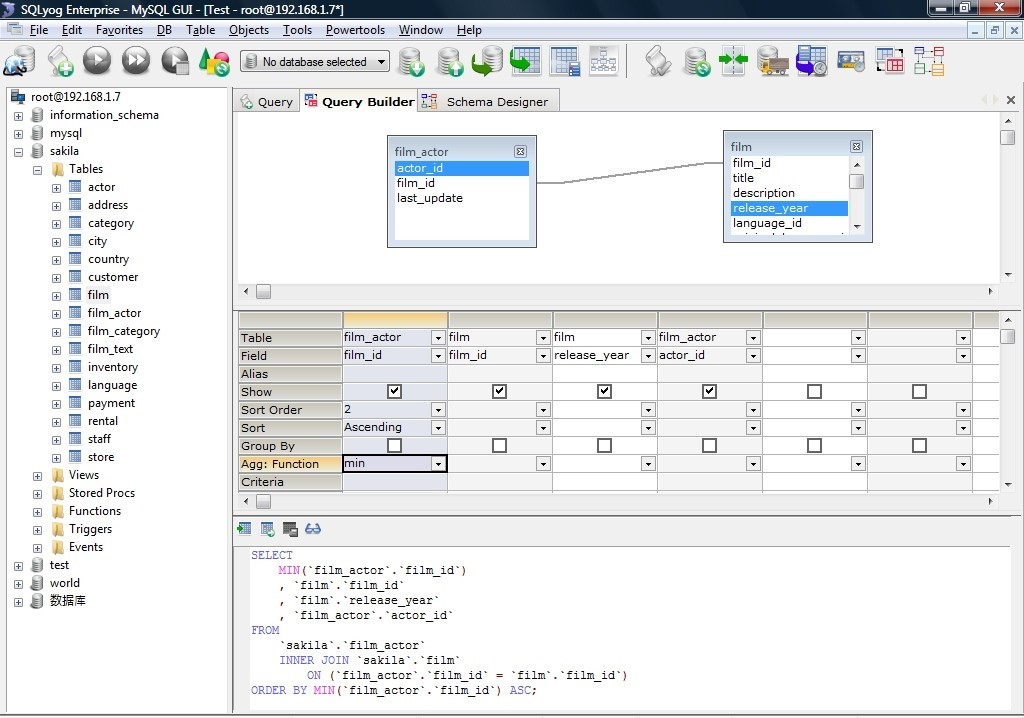This screenshot has height=718, width=1024.
Task: Click the new query editor toolbar icon
Action: [x=59, y=62]
